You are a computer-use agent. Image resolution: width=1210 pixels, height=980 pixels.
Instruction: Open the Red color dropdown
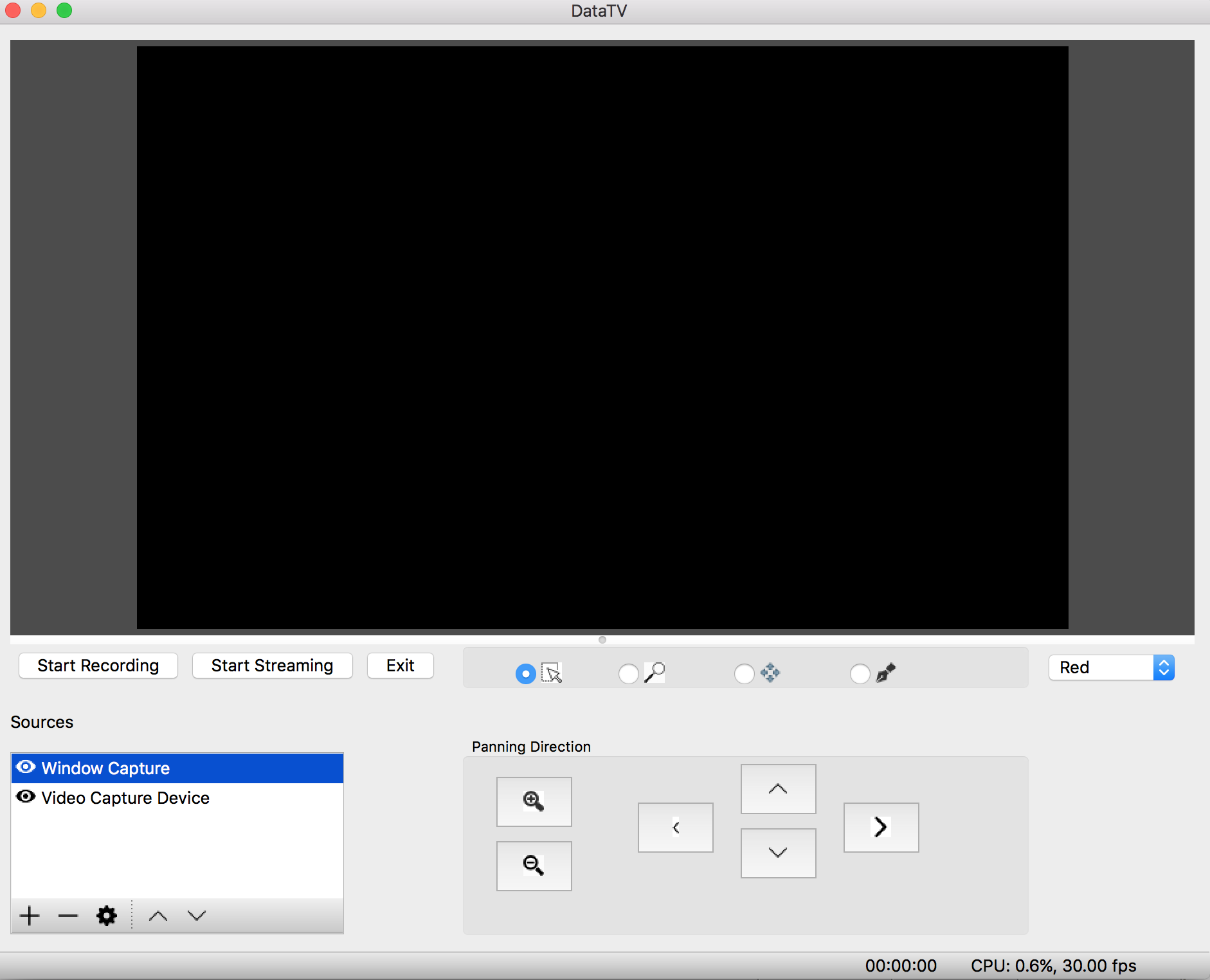coord(1111,667)
